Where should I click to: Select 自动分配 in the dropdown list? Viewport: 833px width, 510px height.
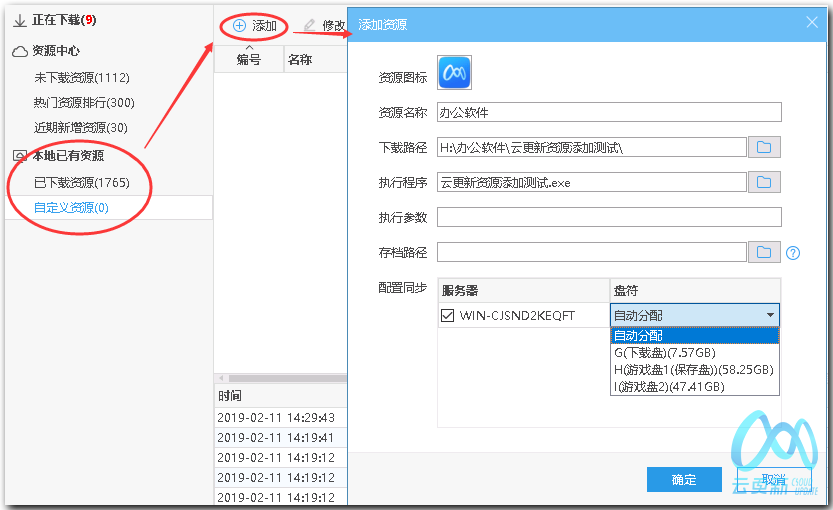tap(695, 336)
